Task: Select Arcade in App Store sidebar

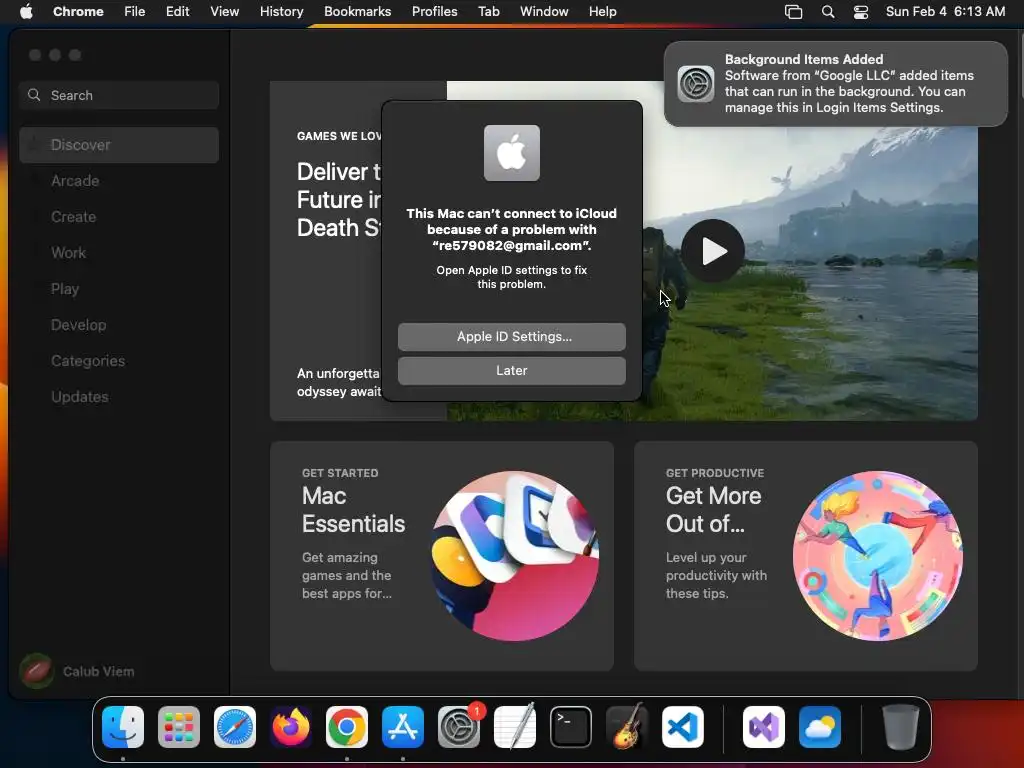Action: (x=119, y=181)
